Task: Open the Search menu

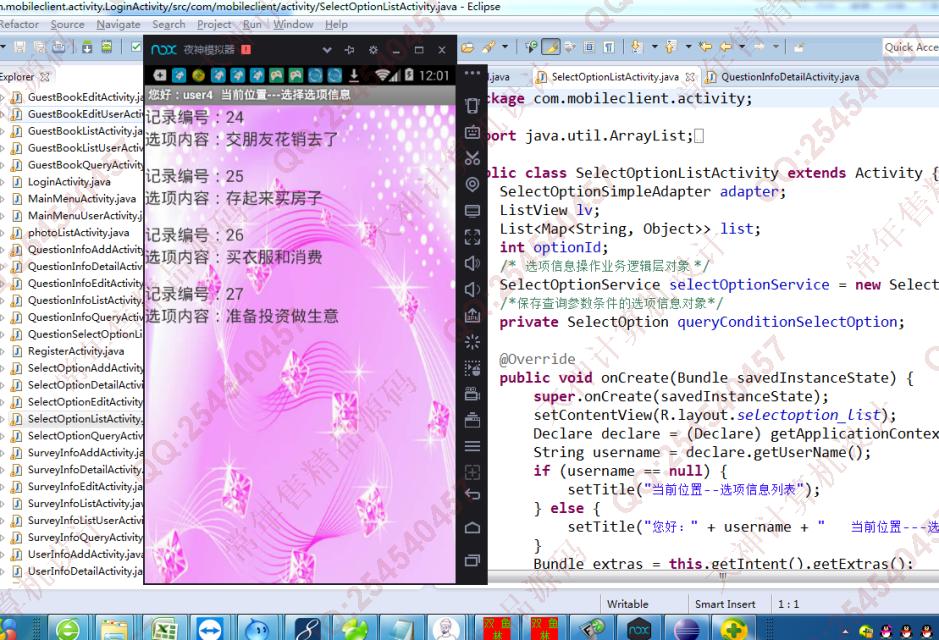Action: point(168,25)
